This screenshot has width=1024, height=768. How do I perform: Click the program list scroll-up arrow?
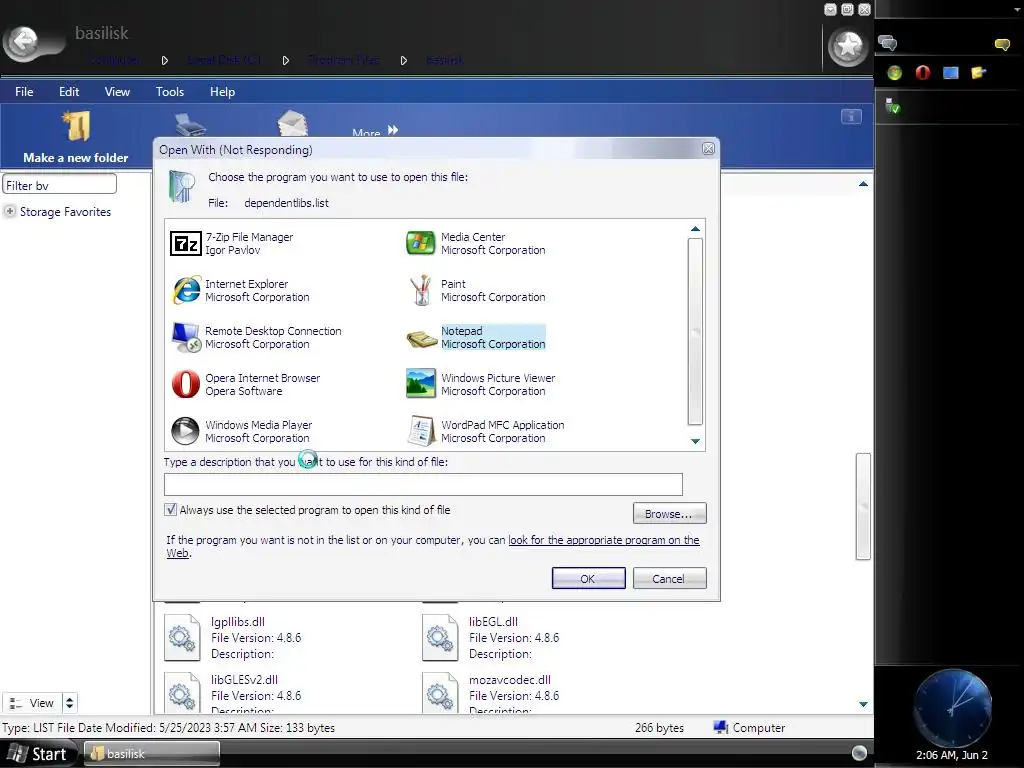(696, 229)
